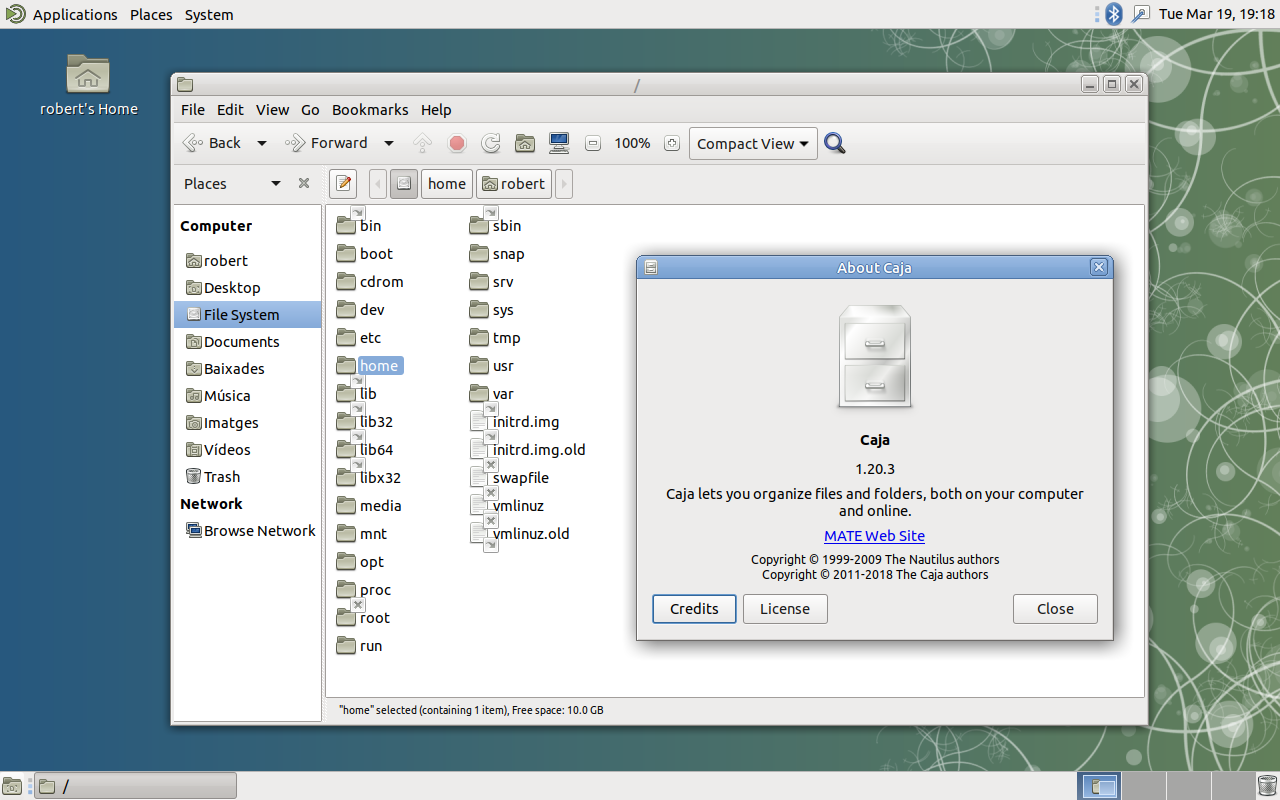Viewport: 1280px width, 800px height.
Task: Open the Compact View selector
Action: [x=753, y=143]
